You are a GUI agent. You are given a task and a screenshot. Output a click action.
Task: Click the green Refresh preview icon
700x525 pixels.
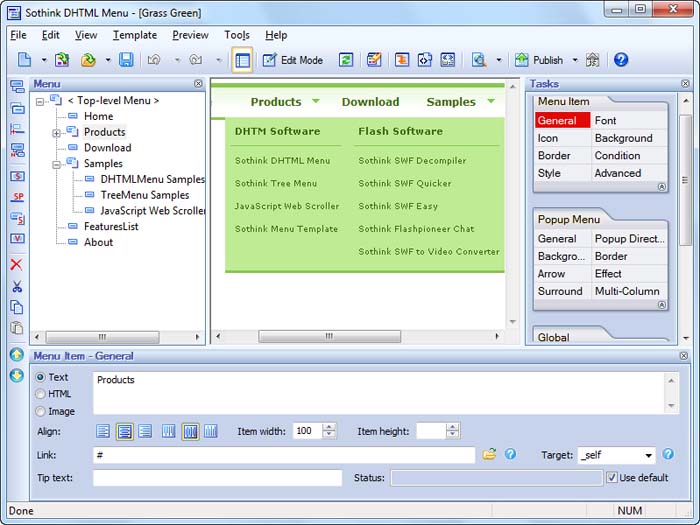tap(346, 59)
